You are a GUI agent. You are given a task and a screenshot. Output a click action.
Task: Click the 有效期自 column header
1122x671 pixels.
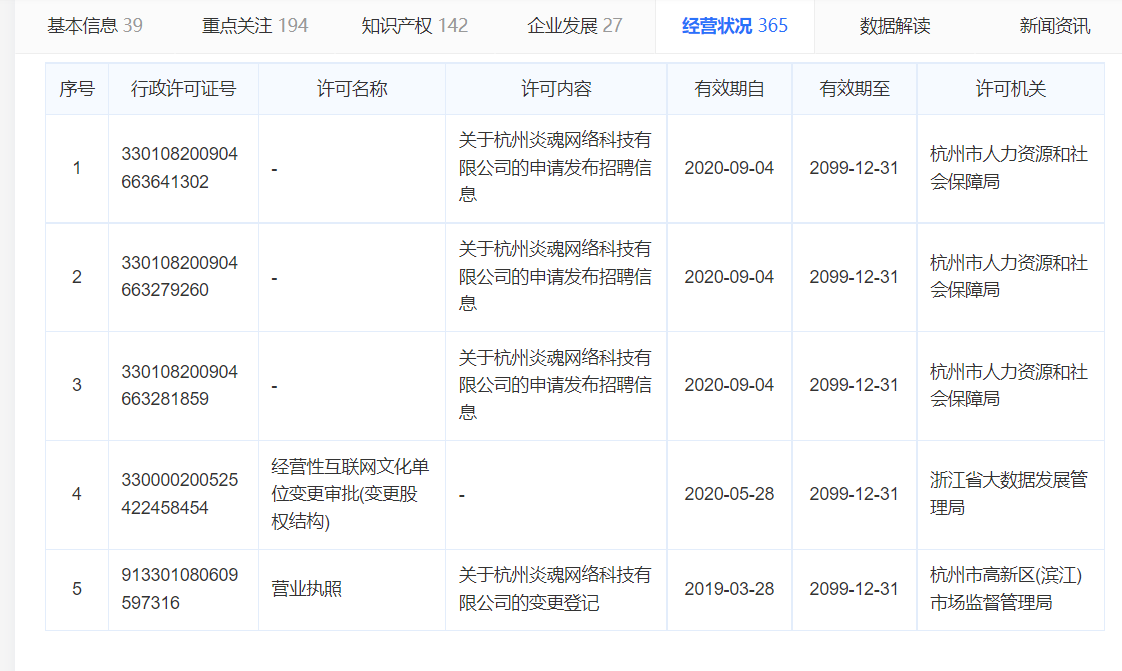click(729, 89)
